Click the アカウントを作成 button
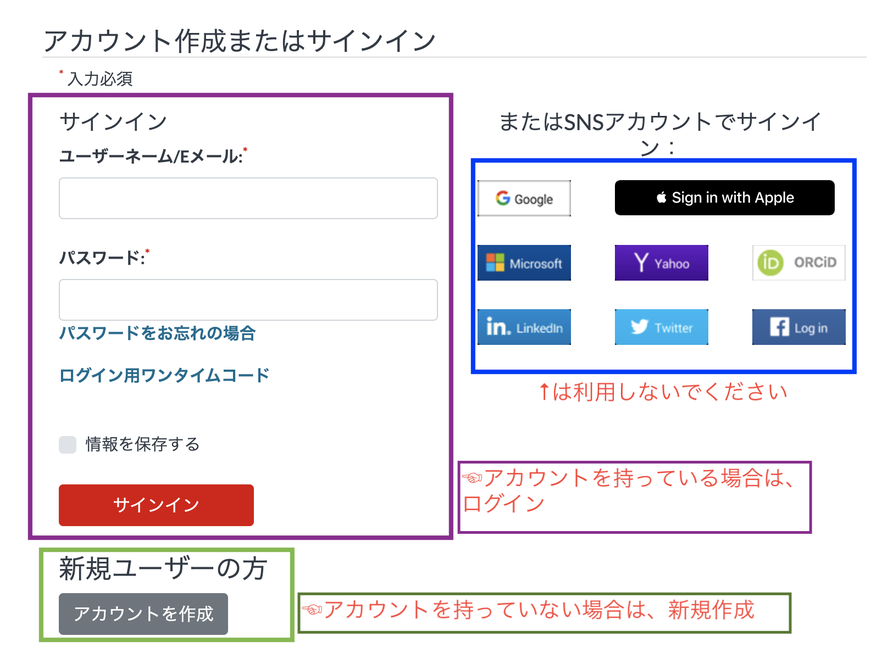The width and height of the screenshot is (882, 653). [142, 615]
